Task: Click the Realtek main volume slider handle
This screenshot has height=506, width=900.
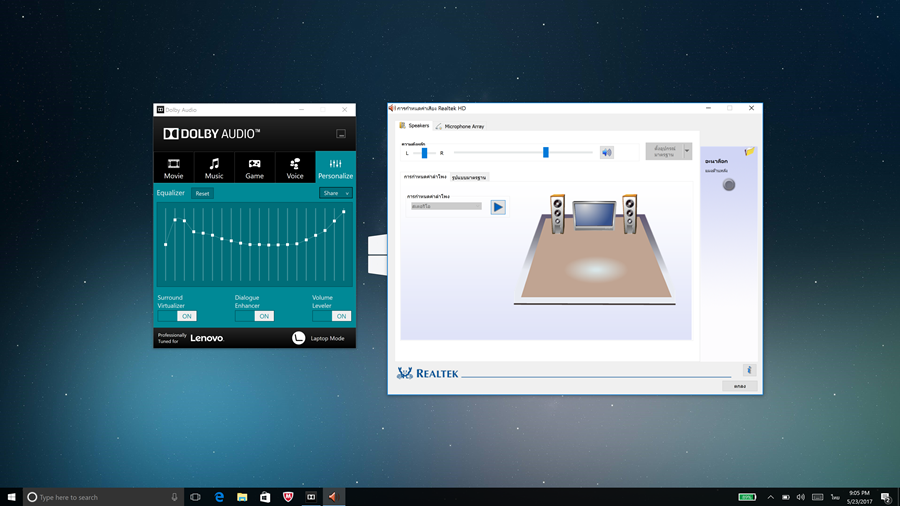Action: [546, 152]
